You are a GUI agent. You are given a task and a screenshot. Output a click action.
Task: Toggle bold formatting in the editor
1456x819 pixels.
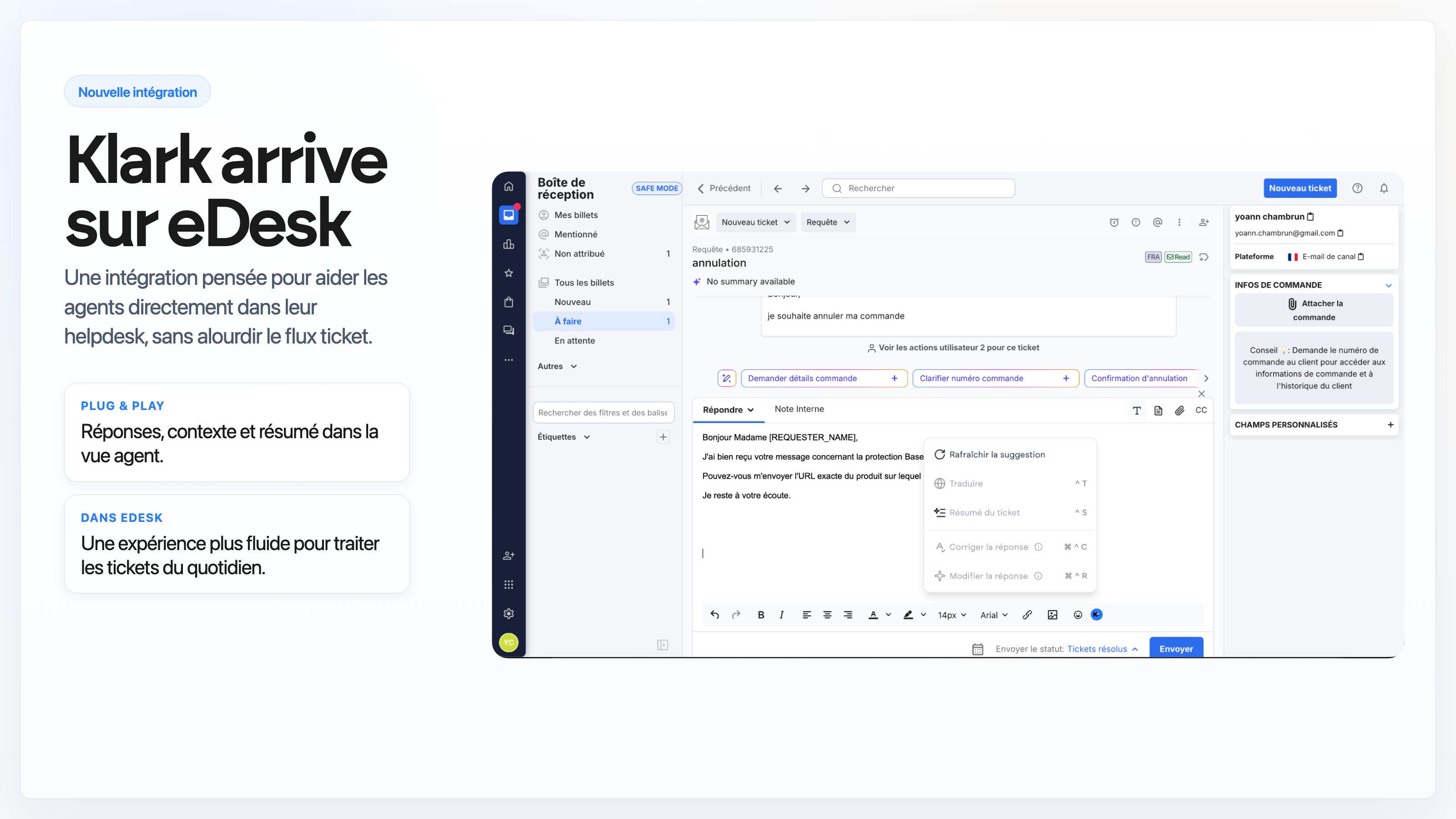pos(761,615)
